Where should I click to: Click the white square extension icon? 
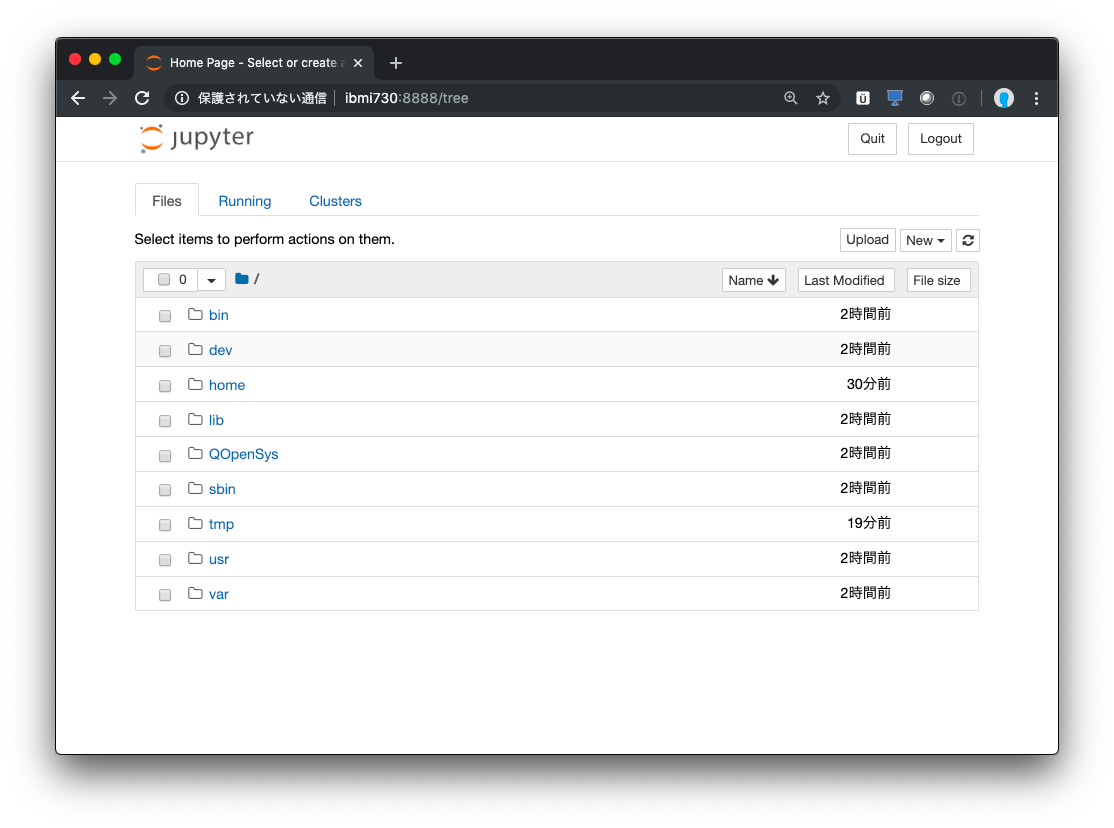pos(862,98)
